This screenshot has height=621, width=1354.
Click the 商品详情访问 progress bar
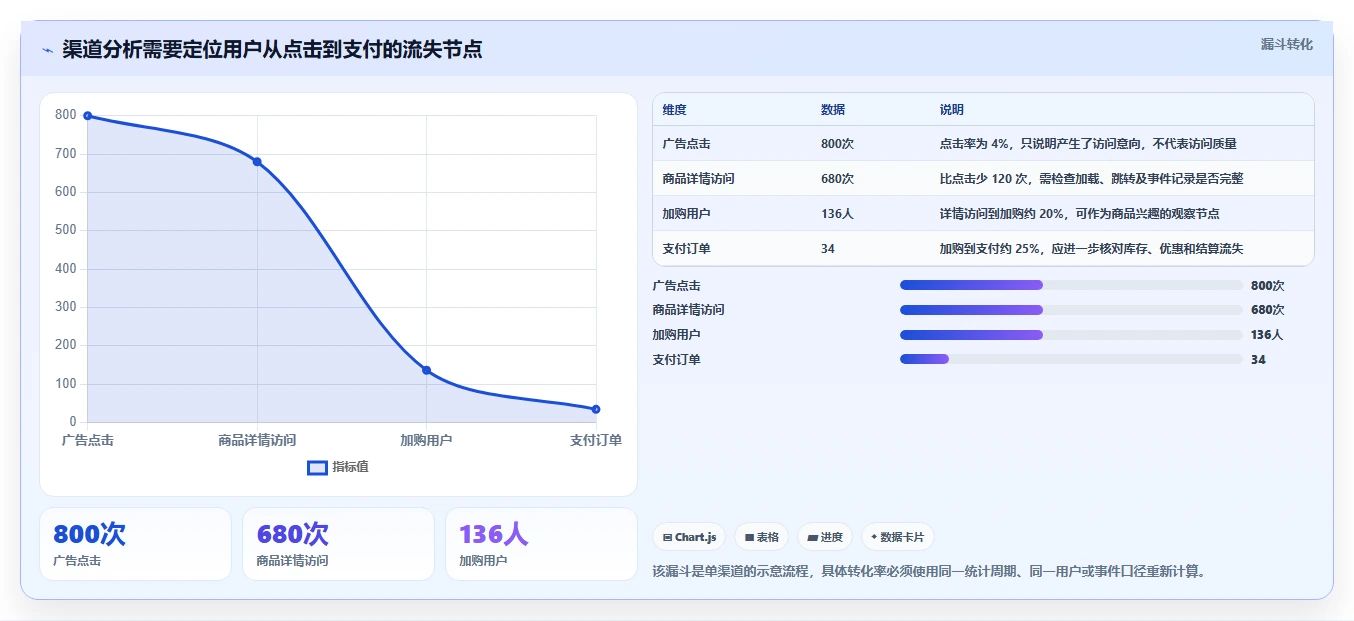[1071, 310]
